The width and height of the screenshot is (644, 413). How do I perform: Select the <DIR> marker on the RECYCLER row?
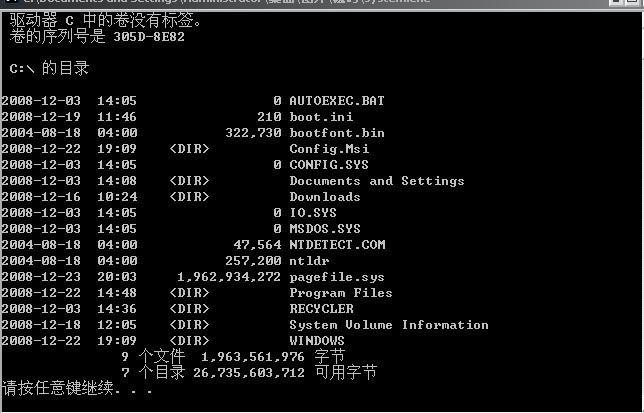(189, 309)
